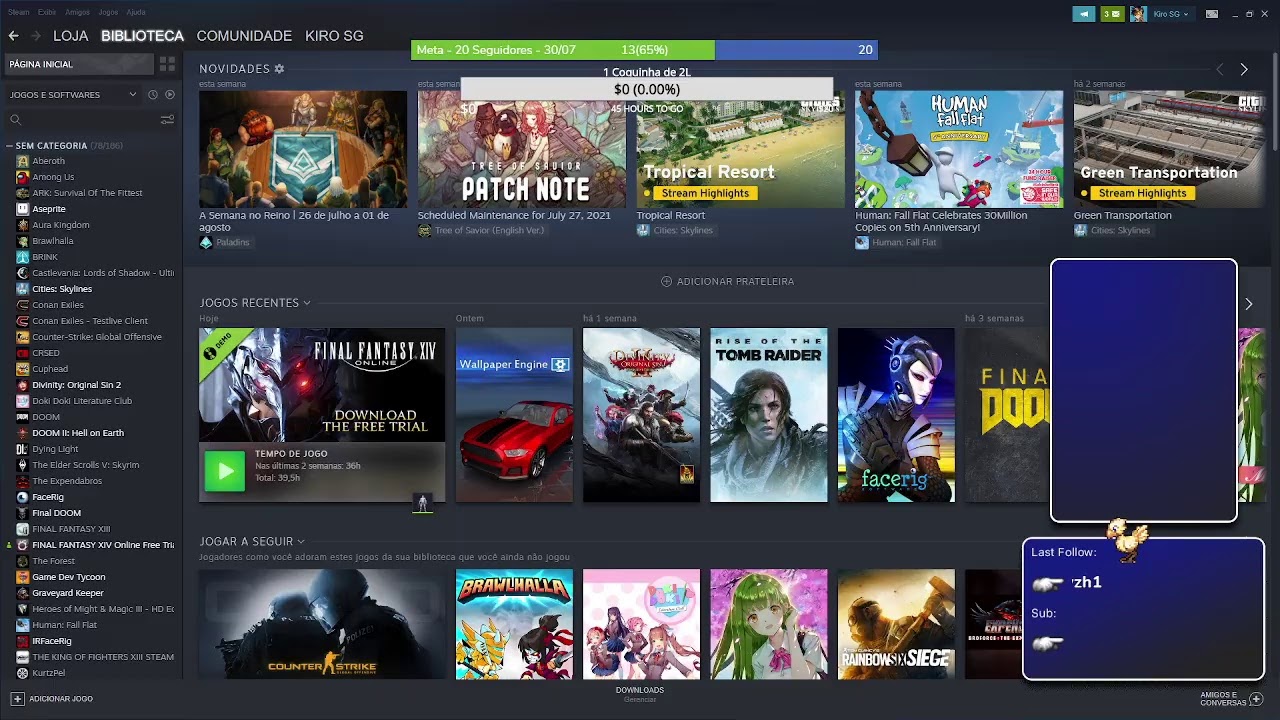This screenshot has width=1280, height=720.
Task: Go back with the left arrow
Action: click(x=13, y=36)
